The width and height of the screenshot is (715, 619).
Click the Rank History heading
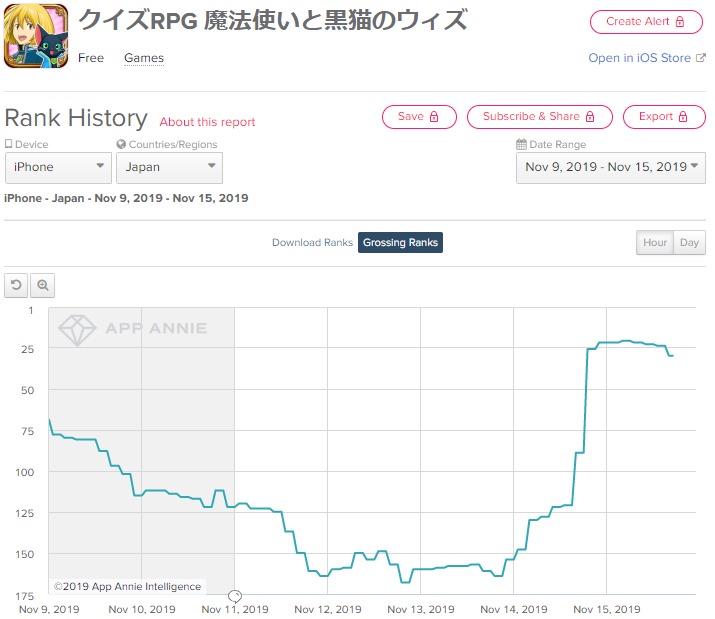pos(76,118)
